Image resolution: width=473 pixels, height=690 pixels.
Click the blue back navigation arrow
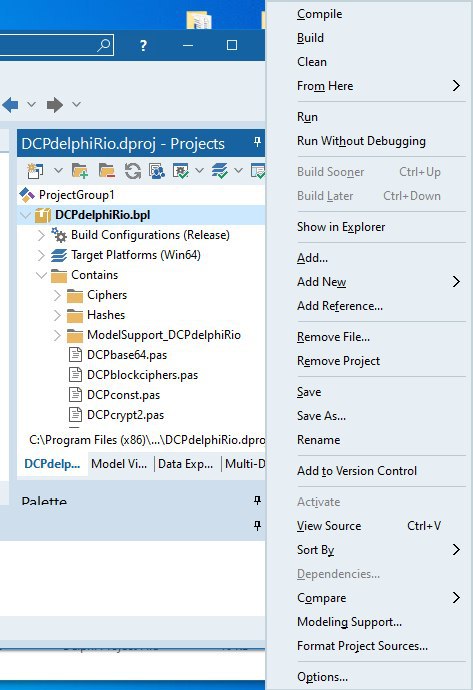pos(11,105)
